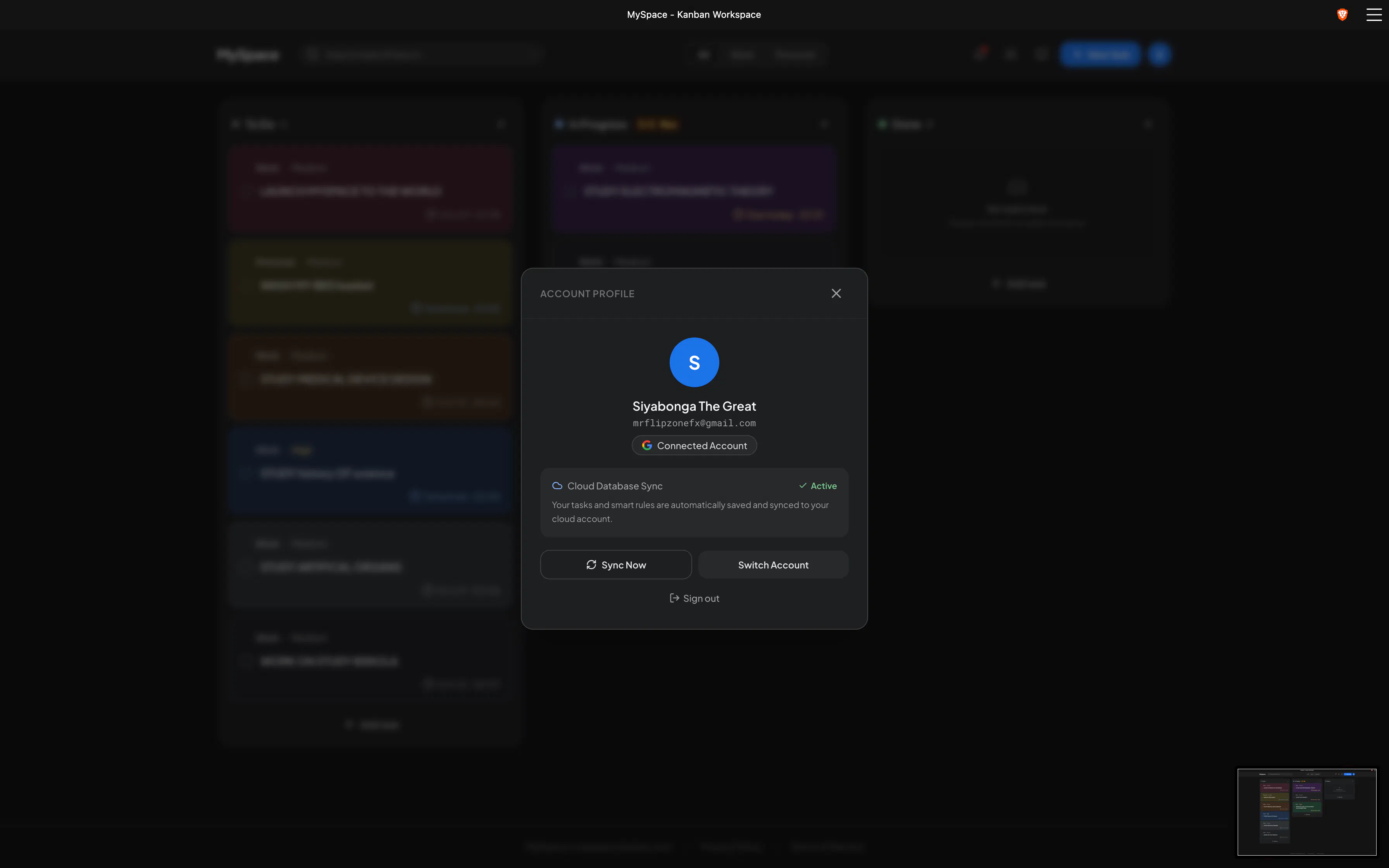Click the cloud icon beside Cloud Database Sync

click(x=557, y=486)
